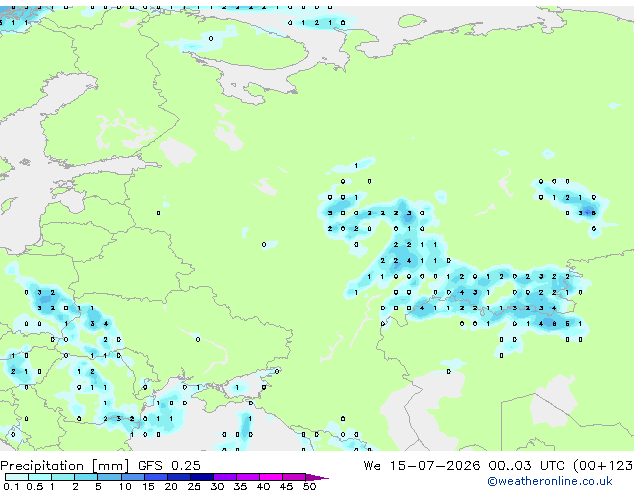This screenshot has height=490, width=634.
Task: Open the weatheronline.co.uk link
Action: pos(550,481)
